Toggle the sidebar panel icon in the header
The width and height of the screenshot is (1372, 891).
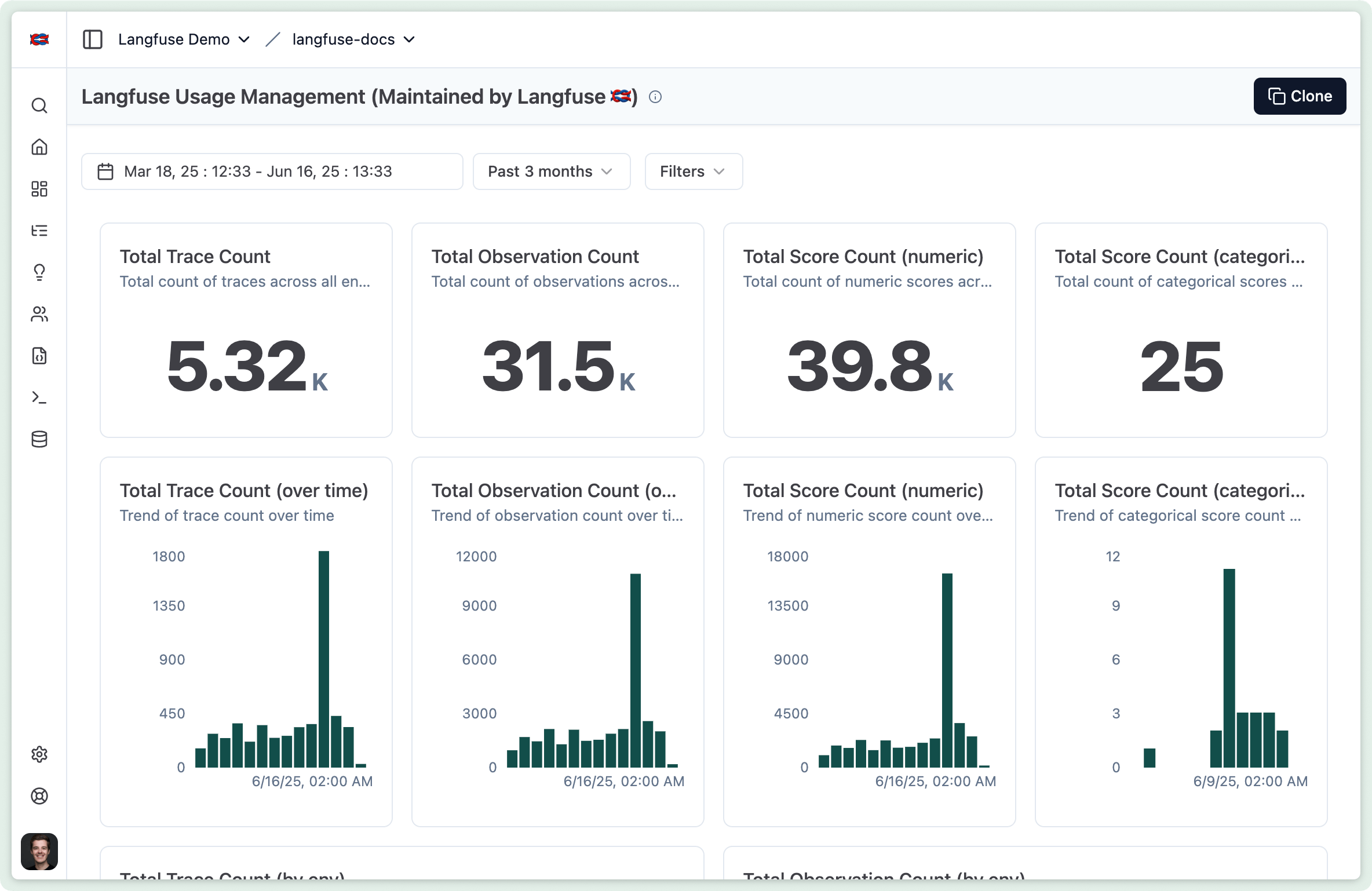click(93, 39)
